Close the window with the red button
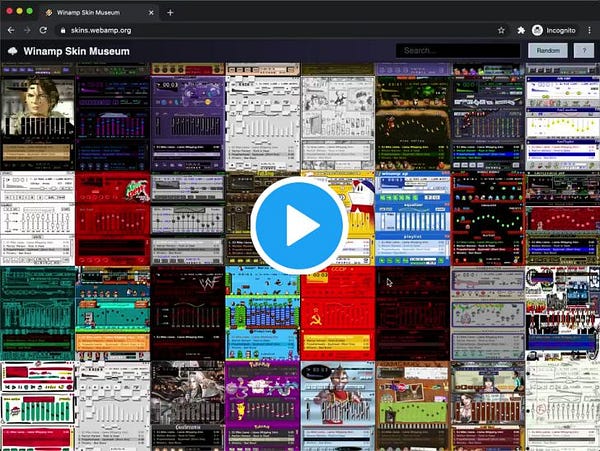The image size is (600, 451). [x=10, y=11]
